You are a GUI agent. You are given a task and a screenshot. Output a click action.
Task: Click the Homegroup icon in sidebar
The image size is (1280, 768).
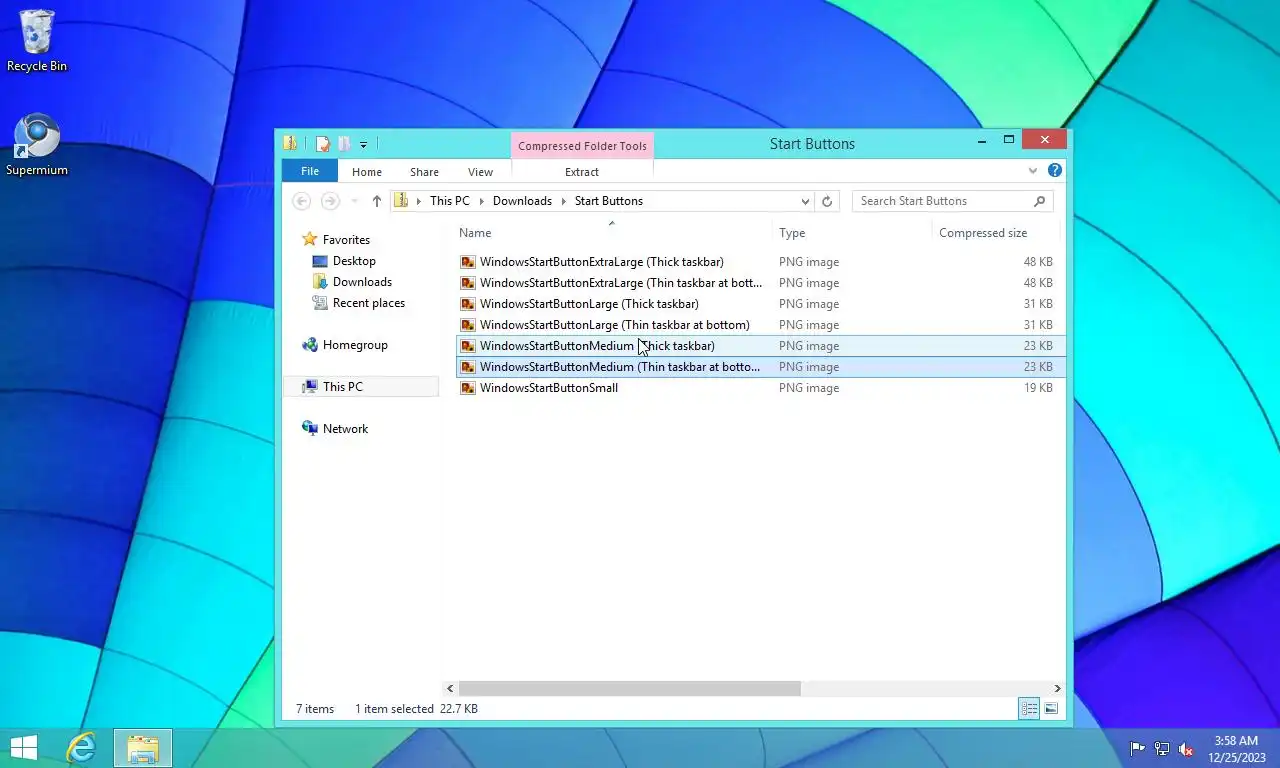coord(310,345)
